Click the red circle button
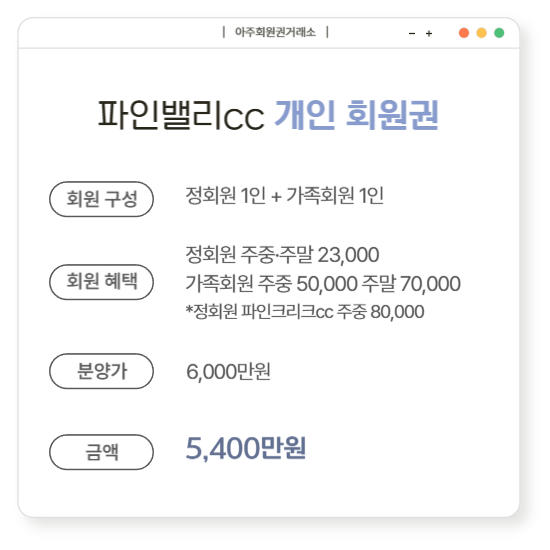The image size is (550, 550). [464, 33]
